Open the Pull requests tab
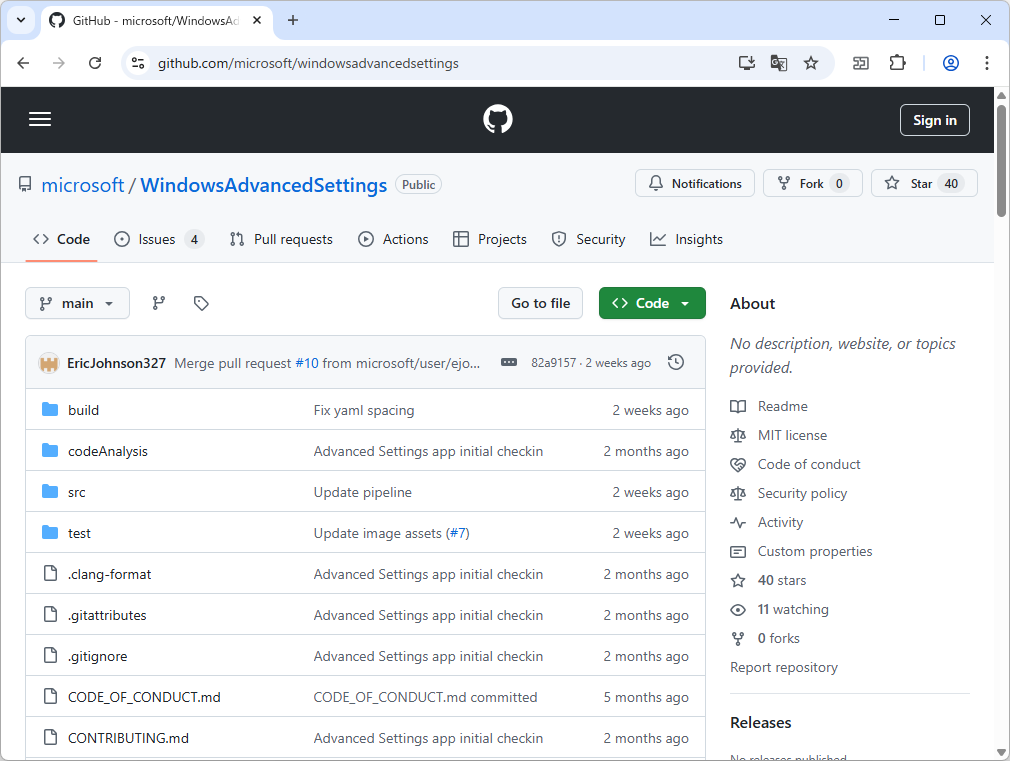The height and width of the screenshot is (761, 1010). [281, 239]
